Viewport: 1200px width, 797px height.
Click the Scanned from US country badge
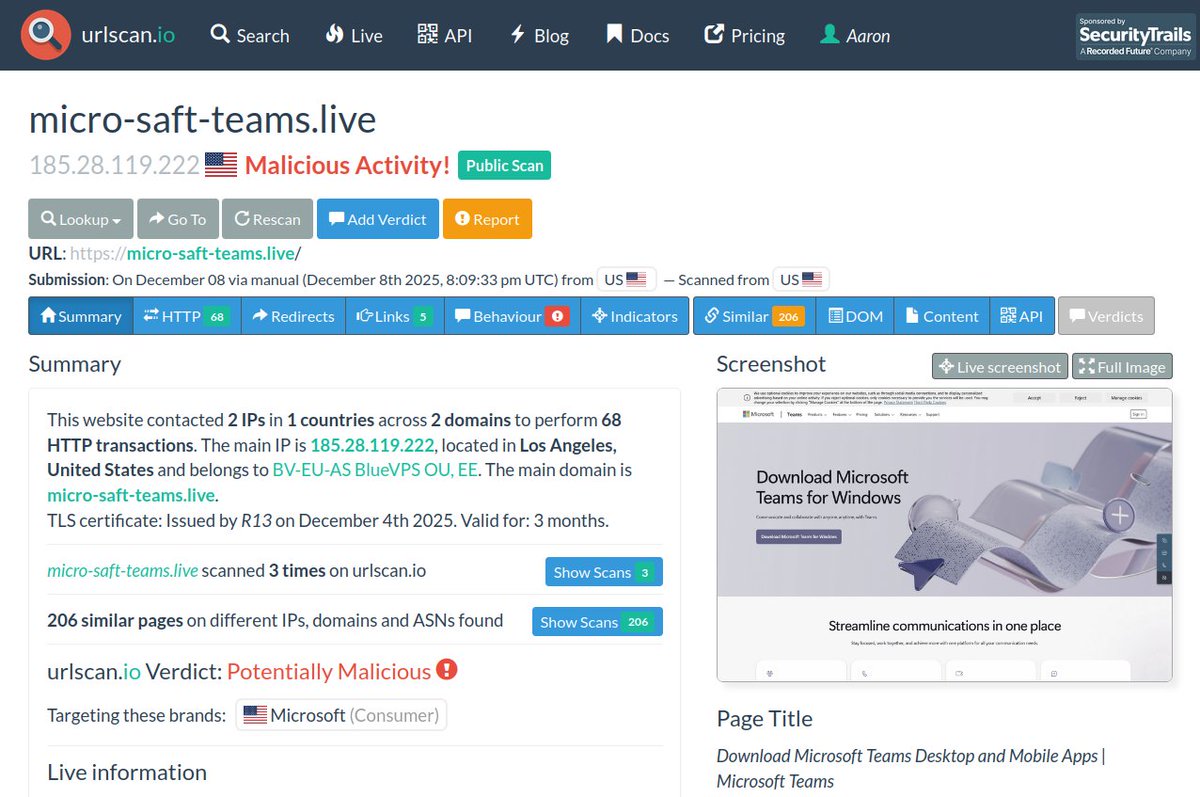[x=801, y=279]
